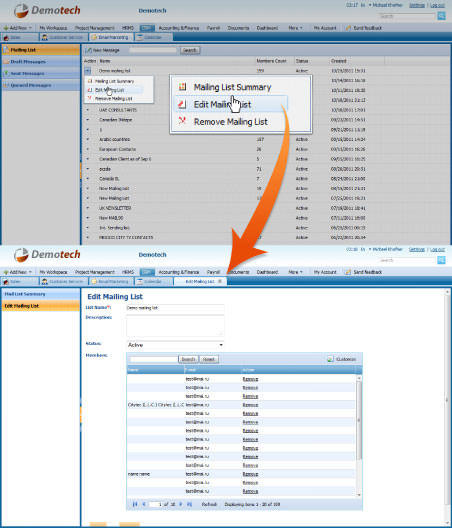The image size is (452, 528).
Task: Click into the List Name input field
Action: coord(175,308)
